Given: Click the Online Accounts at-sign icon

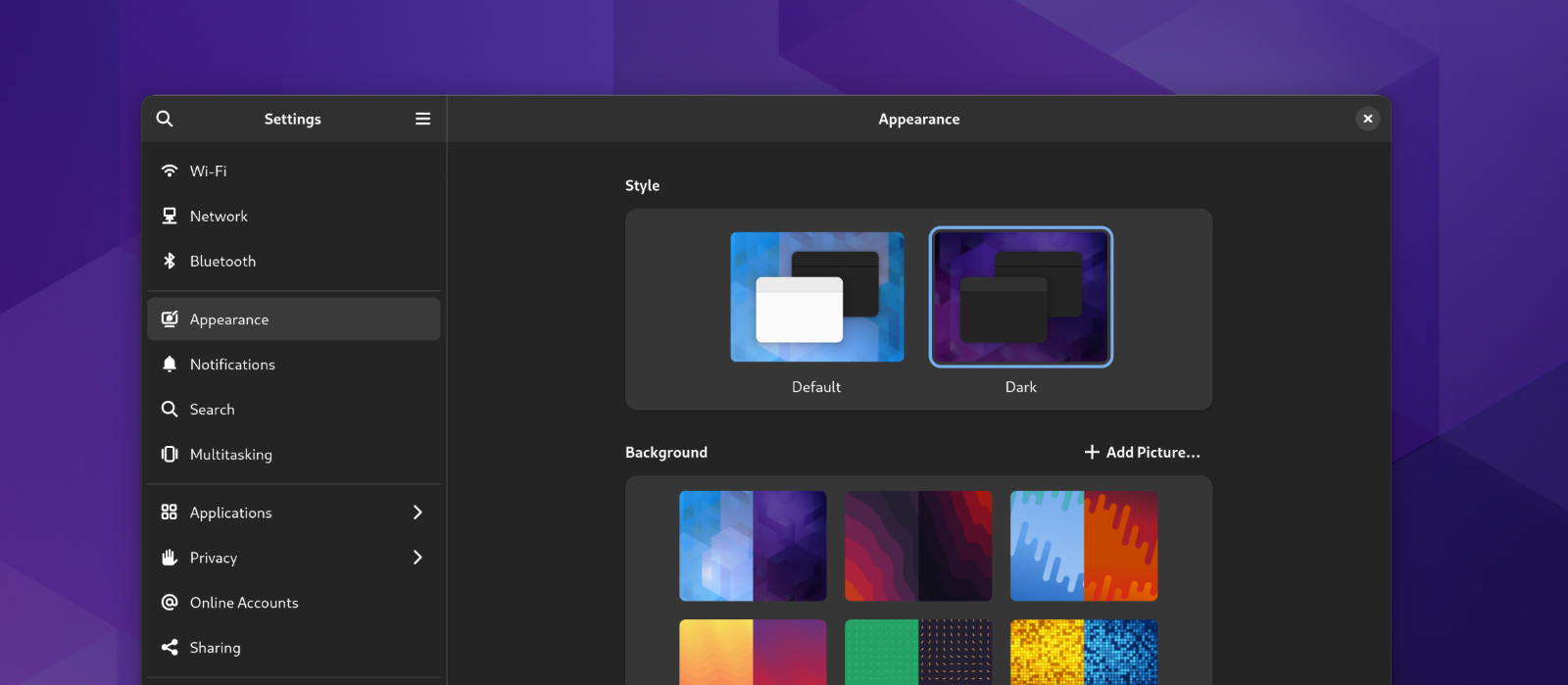Looking at the screenshot, I should tap(170, 602).
